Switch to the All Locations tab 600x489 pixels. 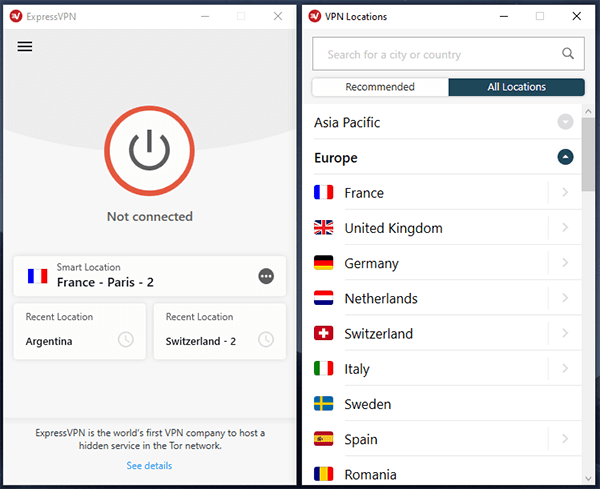pos(517,87)
